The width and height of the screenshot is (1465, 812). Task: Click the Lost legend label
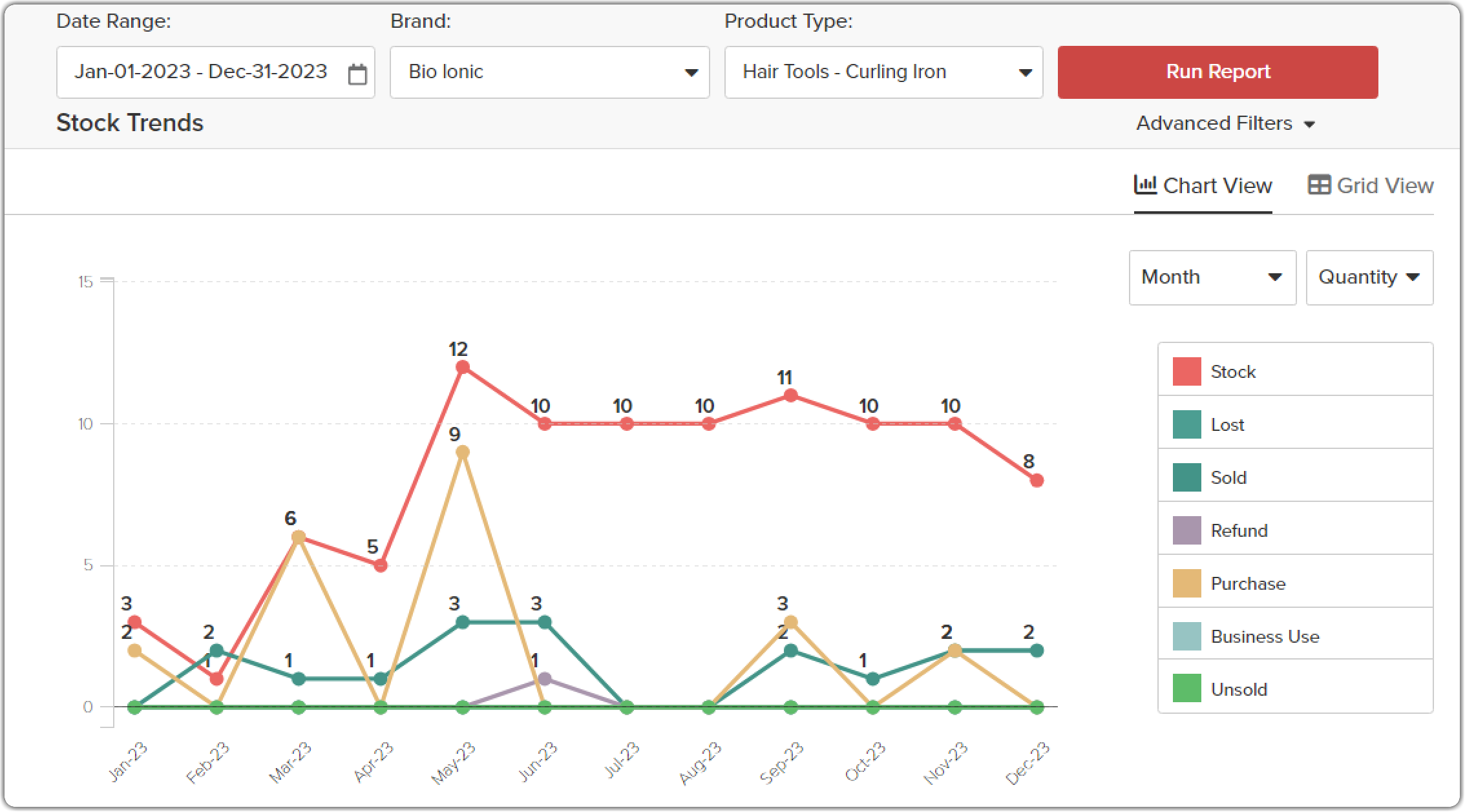click(1227, 425)
